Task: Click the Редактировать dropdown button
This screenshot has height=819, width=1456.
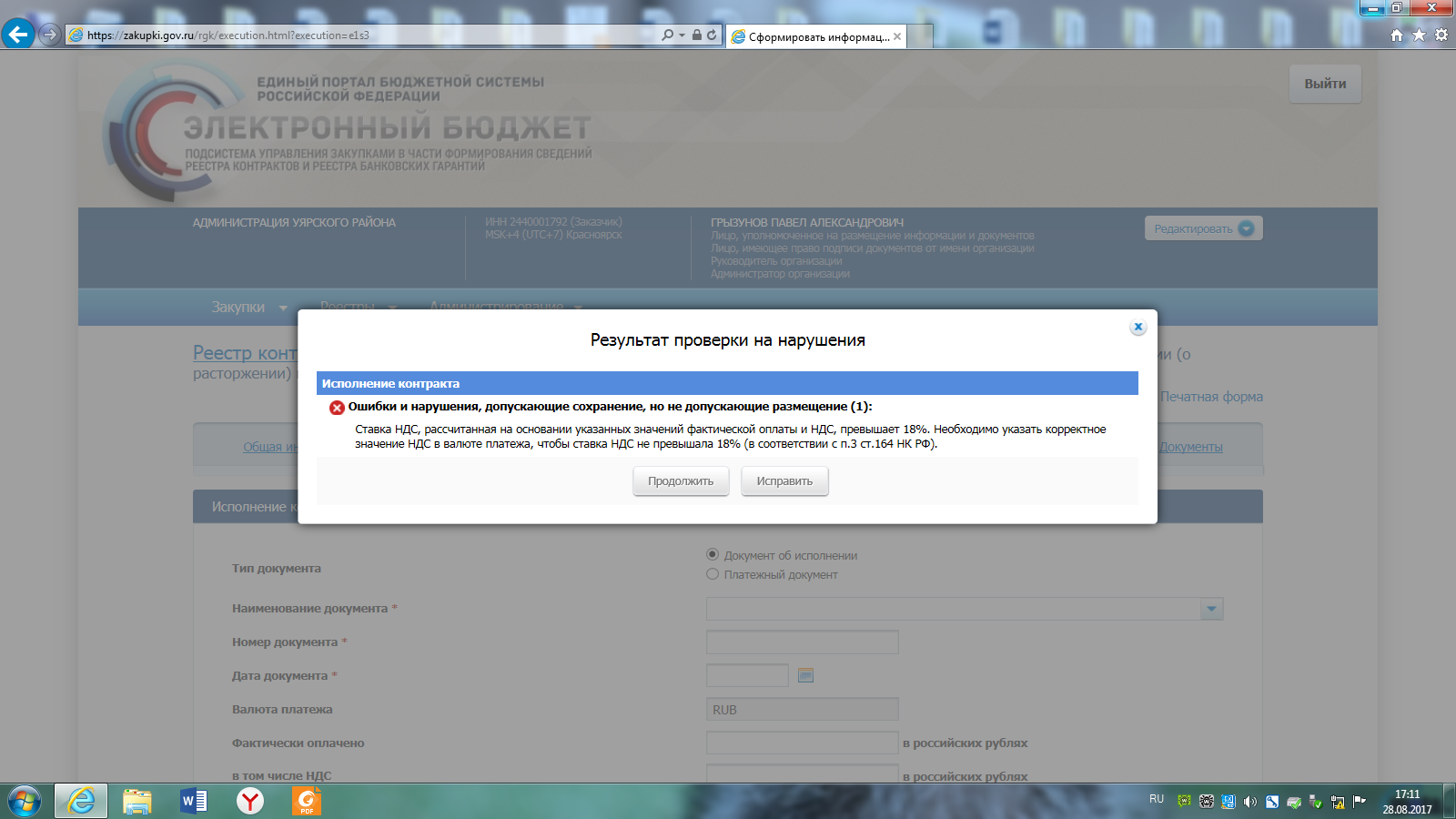Action: tap(1203, 228)
